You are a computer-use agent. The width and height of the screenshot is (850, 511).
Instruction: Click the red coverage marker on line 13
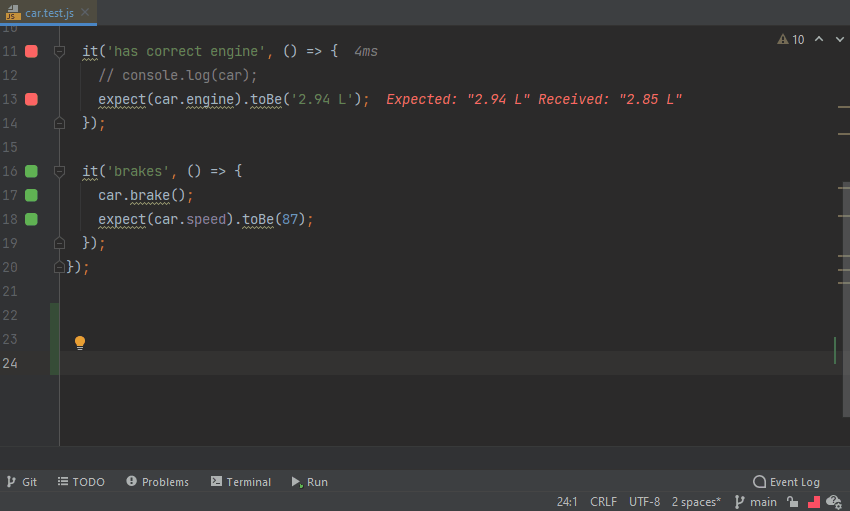pyautogui.click(x=31, y=99)
